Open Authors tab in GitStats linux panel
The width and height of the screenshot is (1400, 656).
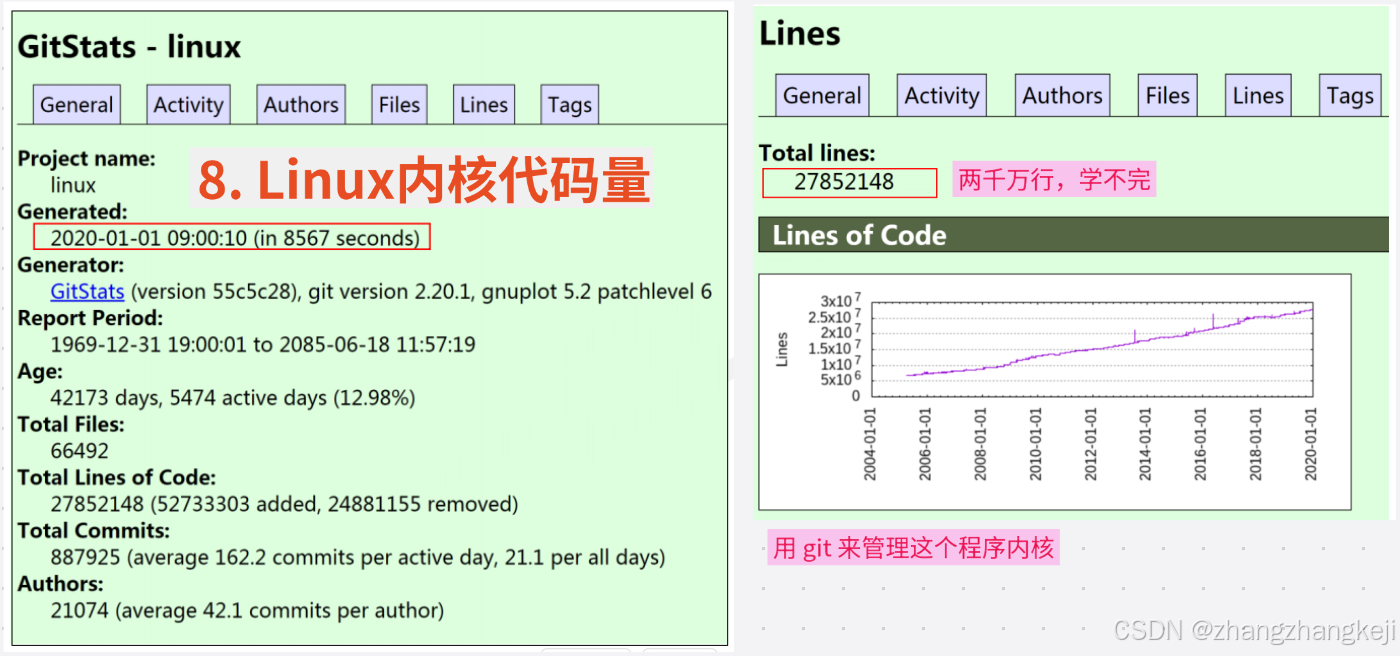click(301, 105)
